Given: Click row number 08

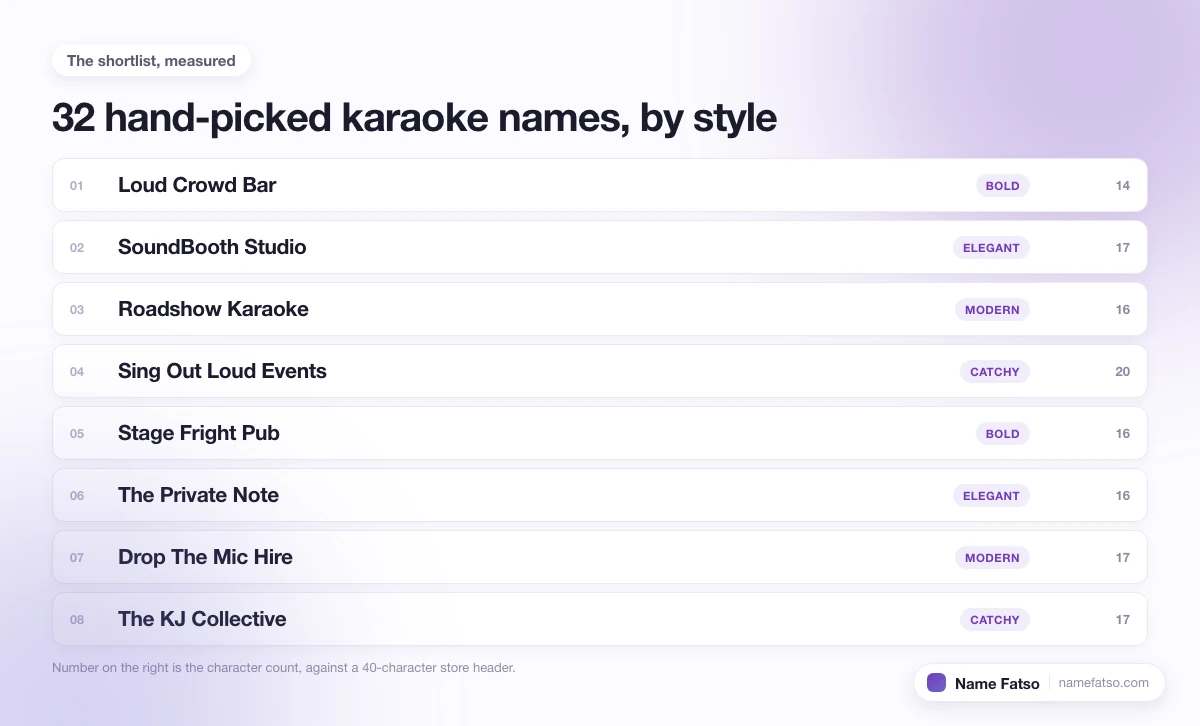Looking at the screenshot, I should [x=77, y=620].
